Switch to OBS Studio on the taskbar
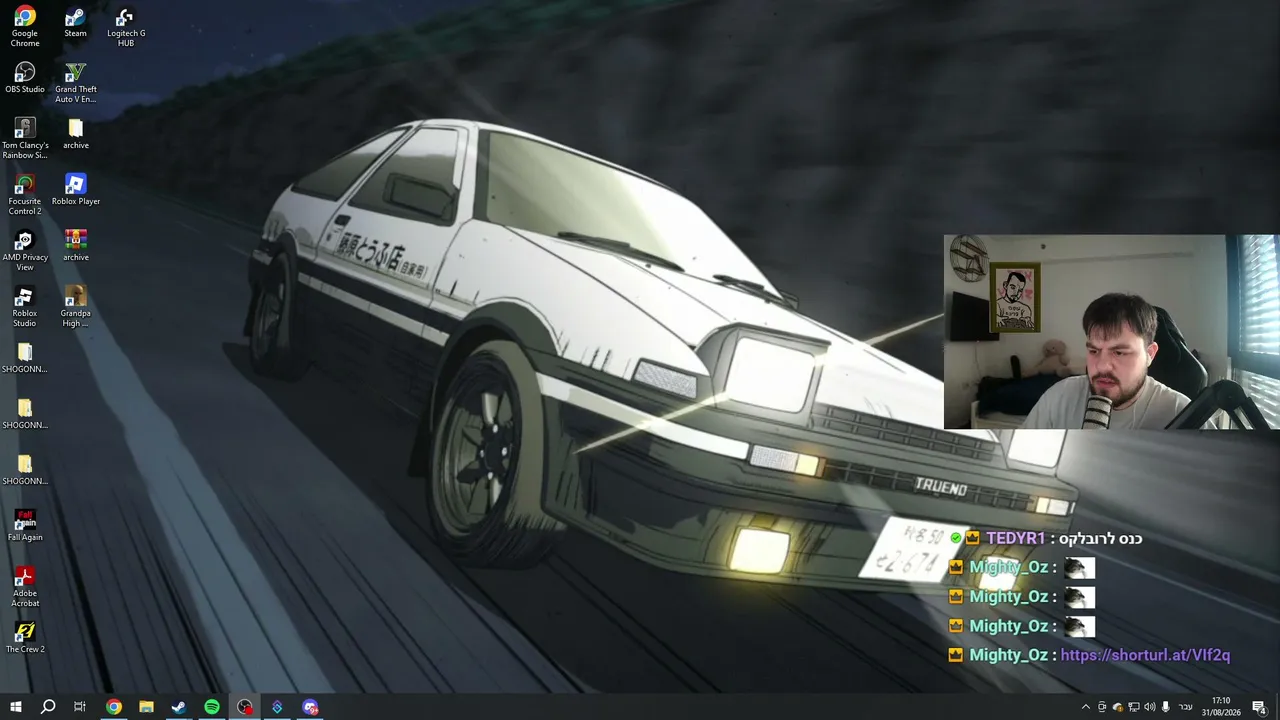The width and height of the screenshot is (1280, 720). tap(245, 707)
